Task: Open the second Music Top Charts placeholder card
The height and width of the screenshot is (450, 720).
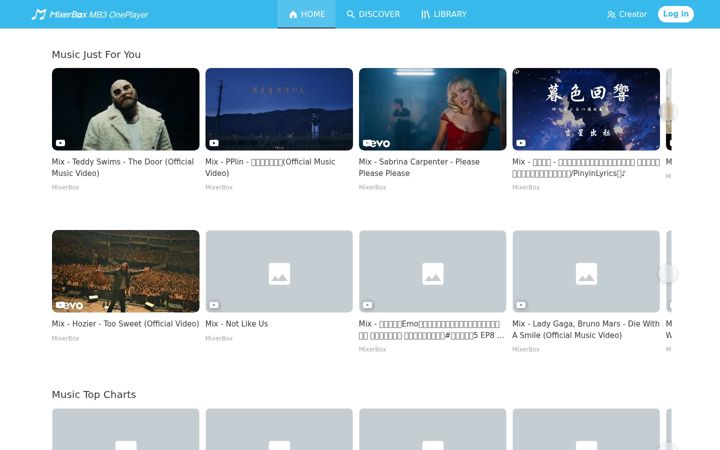Action: pyautogui.click(x=279, y=429)
